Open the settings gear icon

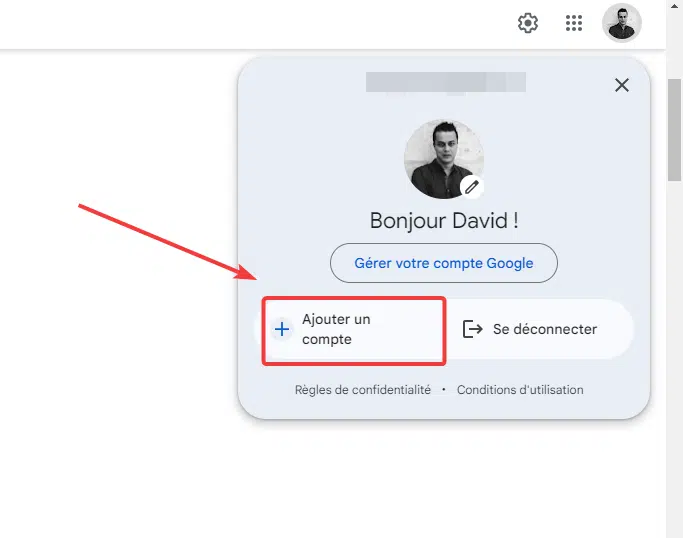[527, 23]
